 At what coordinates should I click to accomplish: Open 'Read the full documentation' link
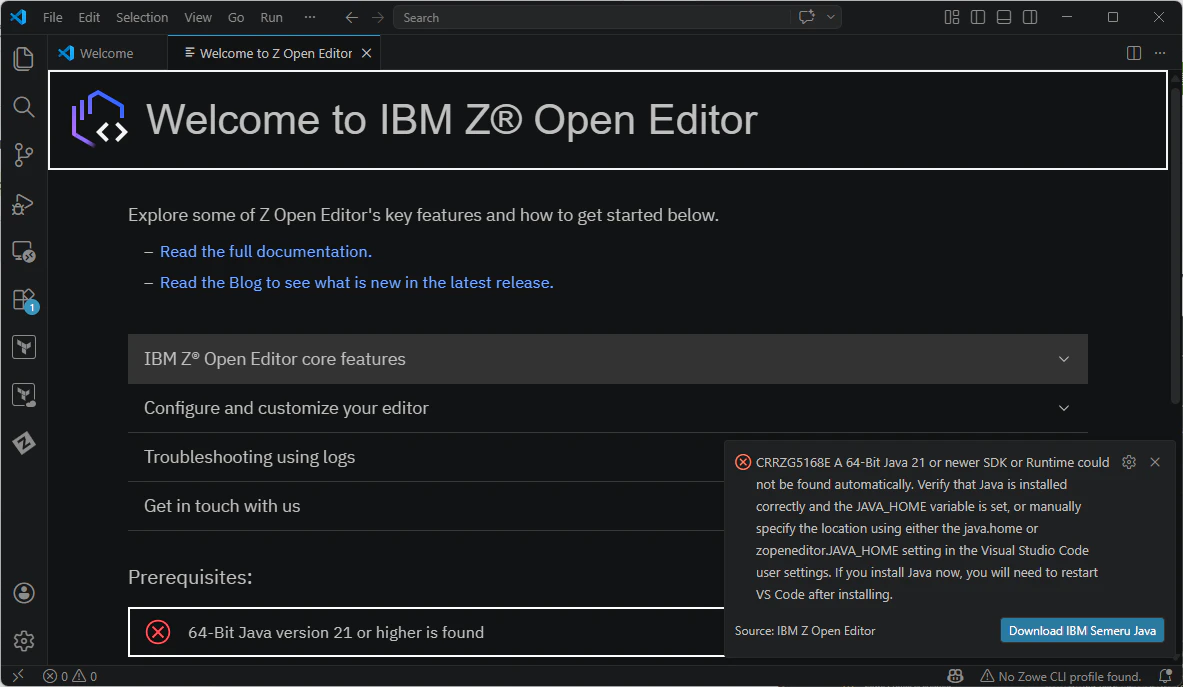coord(266,252)
